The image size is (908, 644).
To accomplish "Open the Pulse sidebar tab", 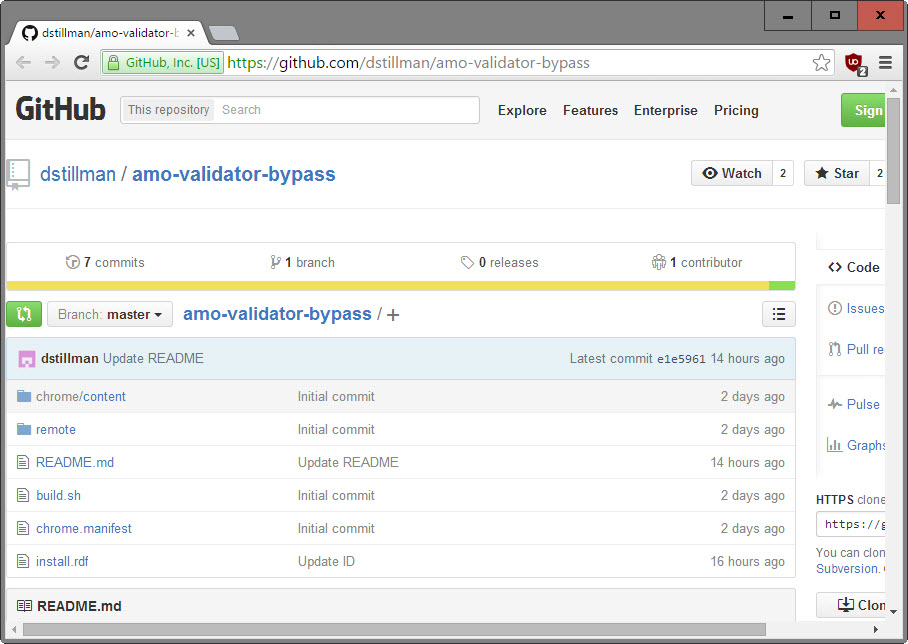I will pyautogui.click(x=854, y=404).
